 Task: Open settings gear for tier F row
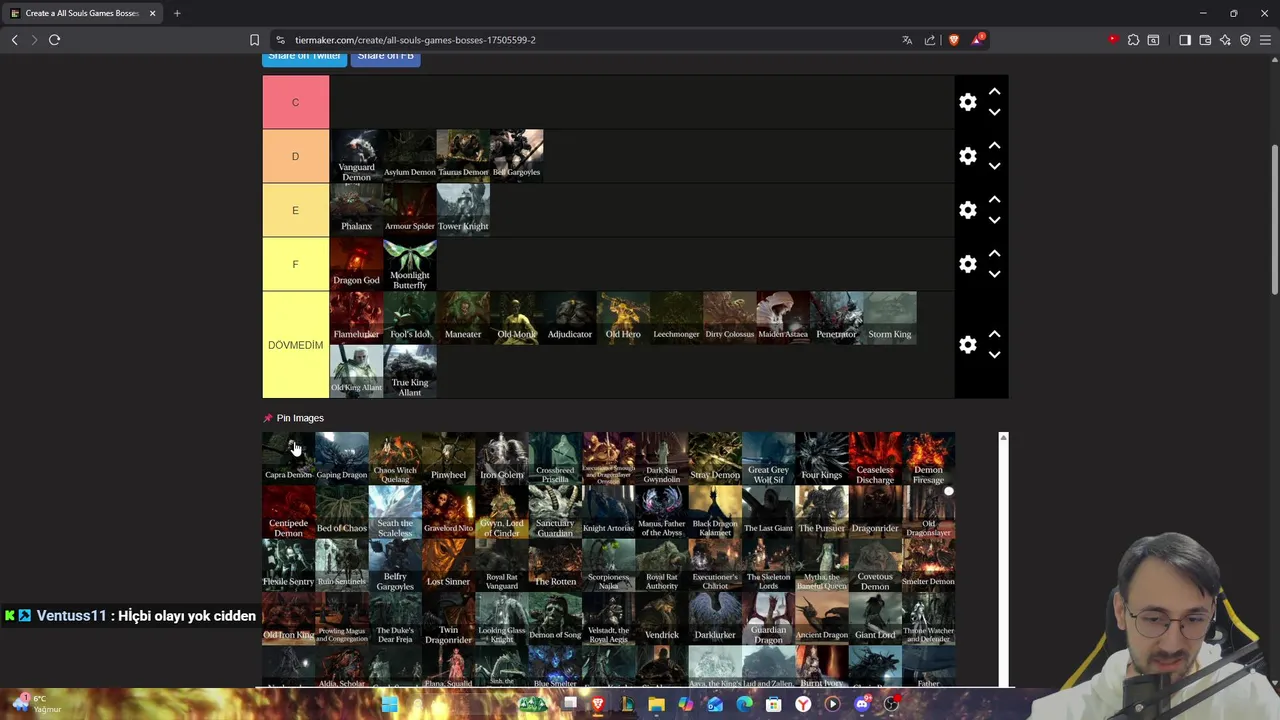coord(968,264)
